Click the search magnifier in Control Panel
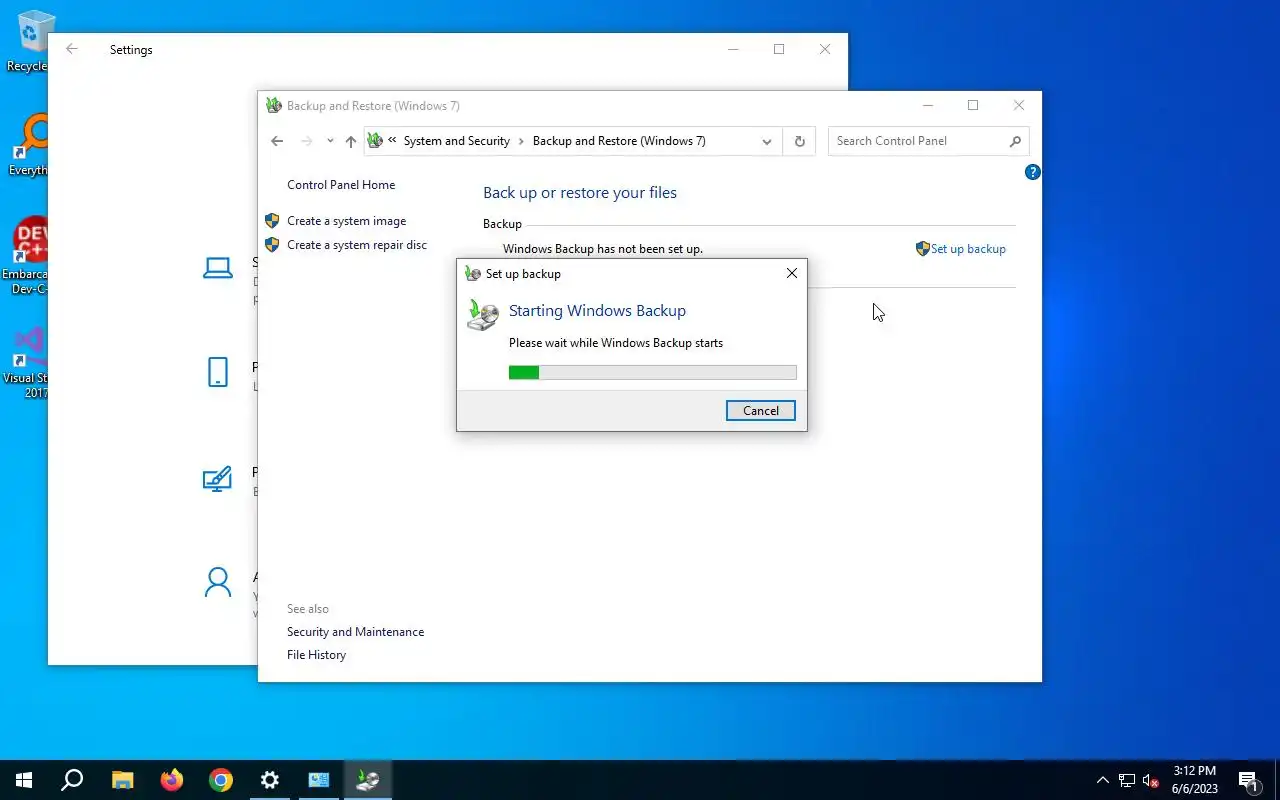 [x=1015, y=141]
